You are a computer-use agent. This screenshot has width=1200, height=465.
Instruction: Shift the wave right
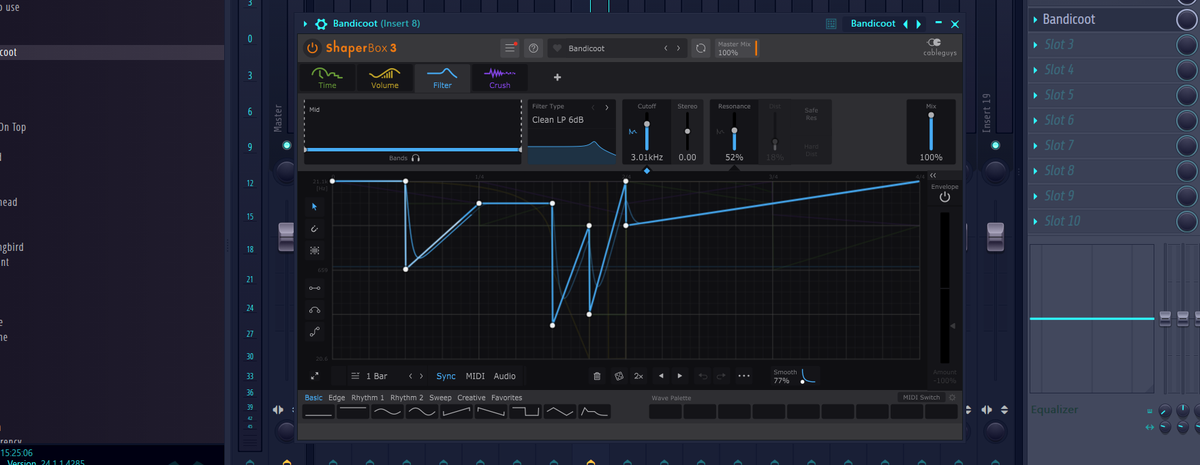(680, 376)
